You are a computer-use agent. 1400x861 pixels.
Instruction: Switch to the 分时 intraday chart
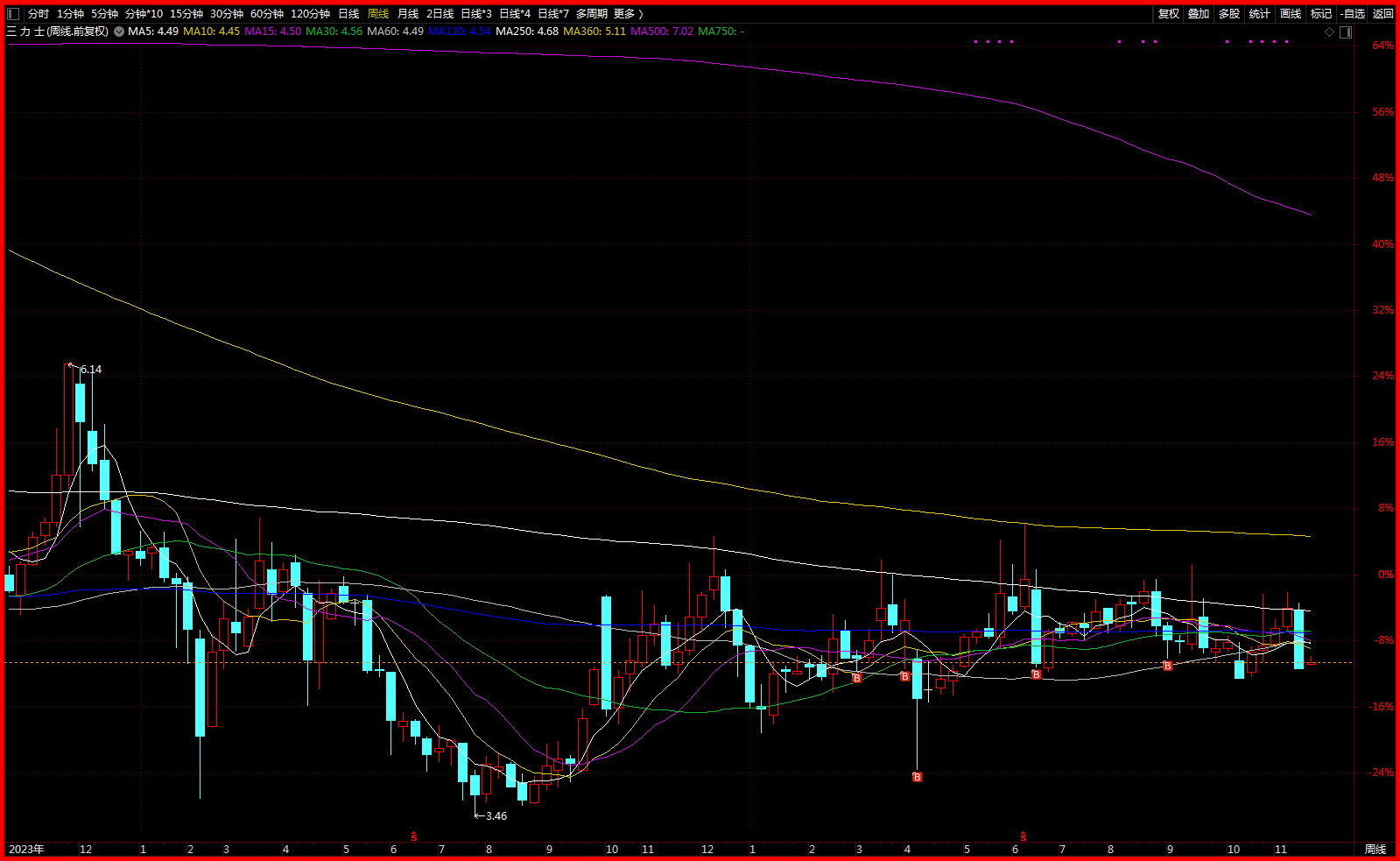[x=39, y=14]
